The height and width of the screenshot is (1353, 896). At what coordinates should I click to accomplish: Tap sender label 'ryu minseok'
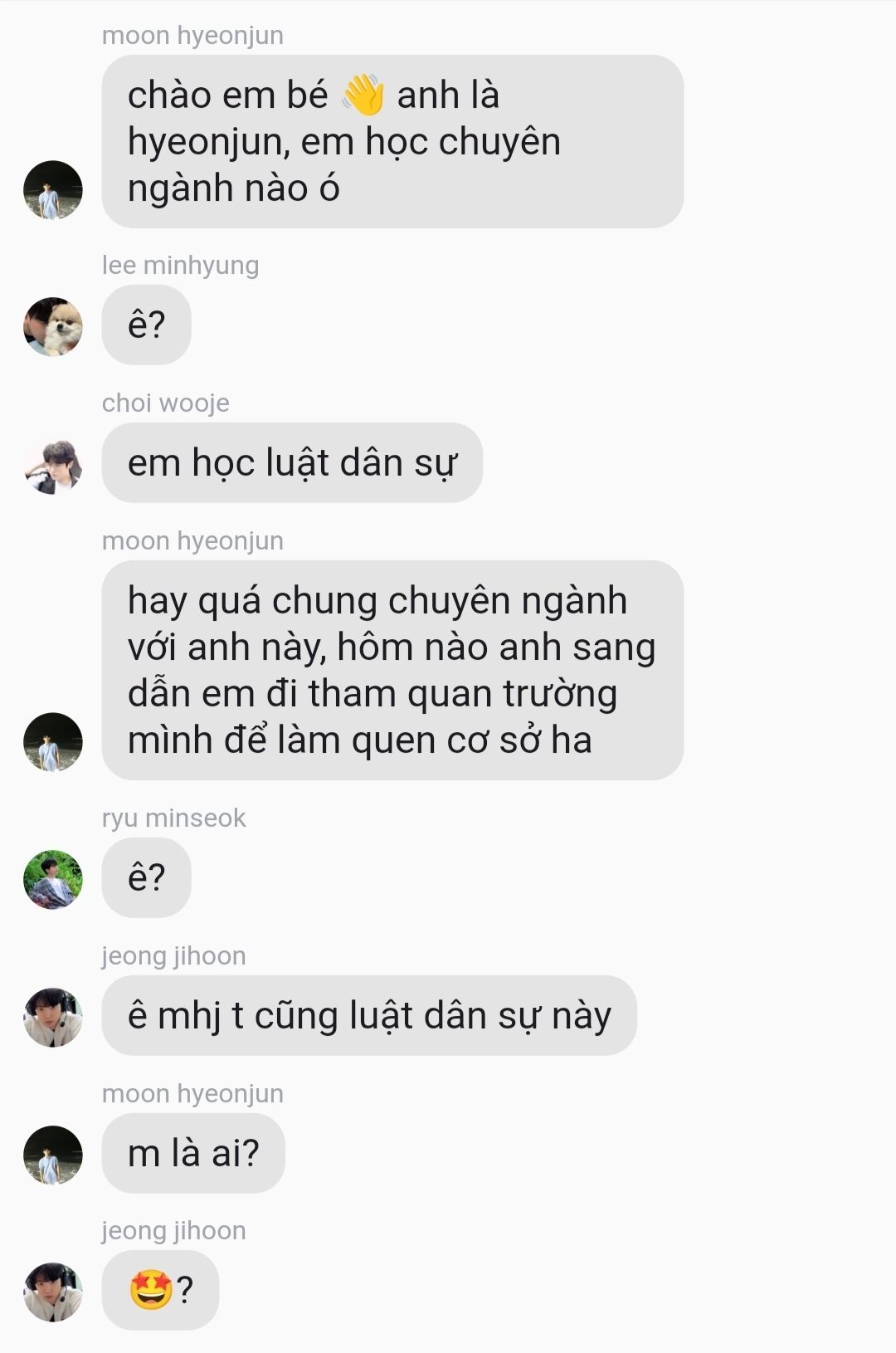[x=173, y=818]
